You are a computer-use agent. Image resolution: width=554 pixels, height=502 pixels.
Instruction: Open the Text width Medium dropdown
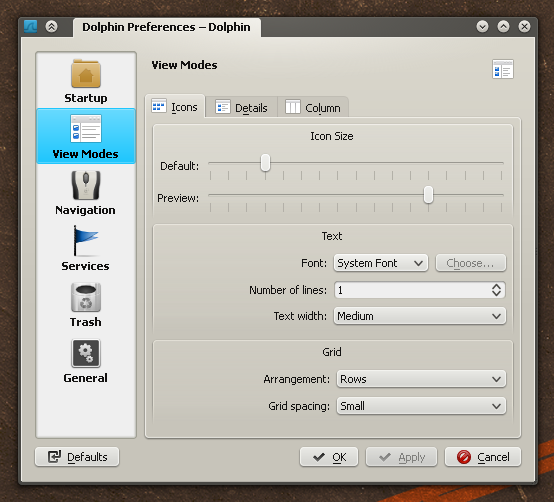420,316
